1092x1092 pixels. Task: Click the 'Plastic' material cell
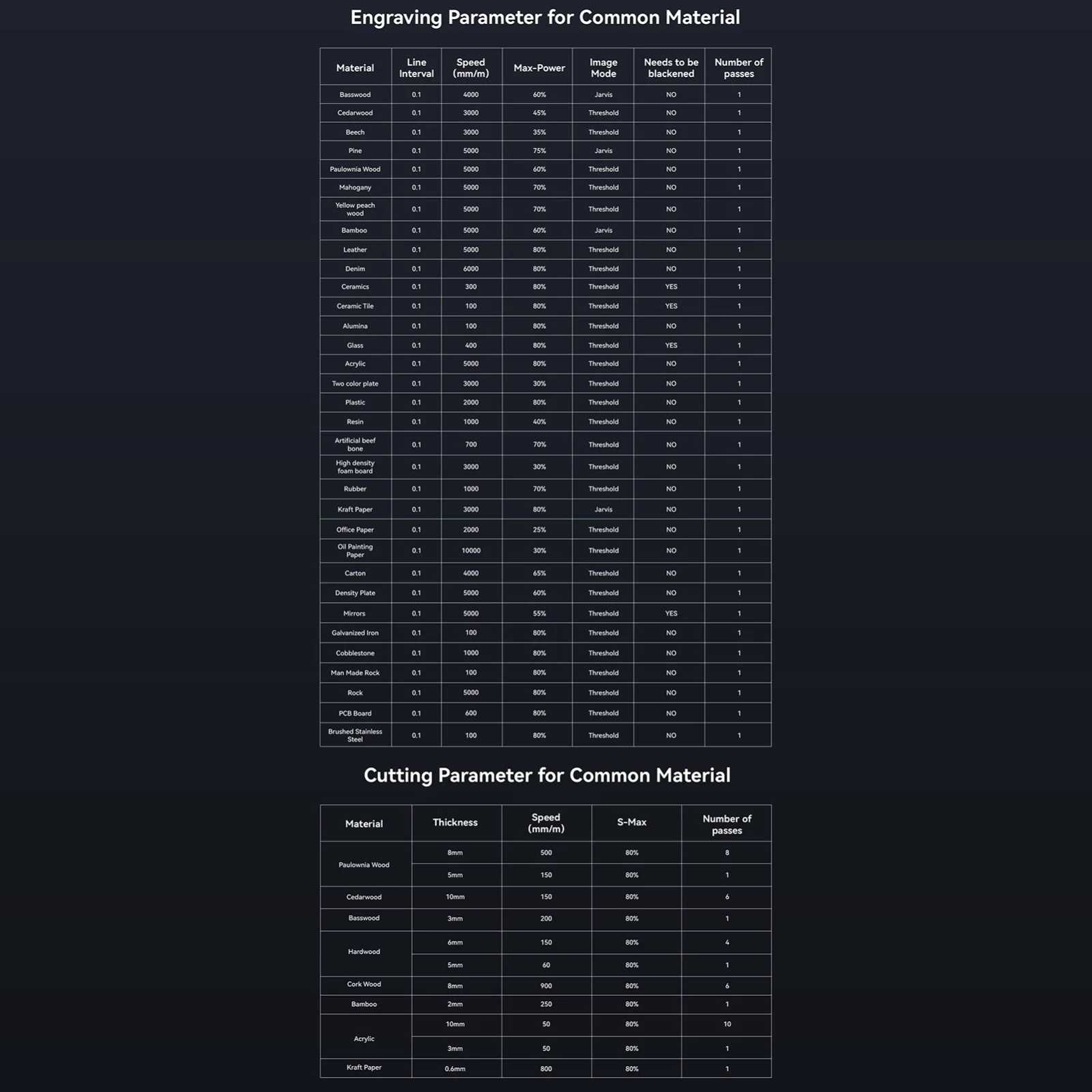(355, 403)
